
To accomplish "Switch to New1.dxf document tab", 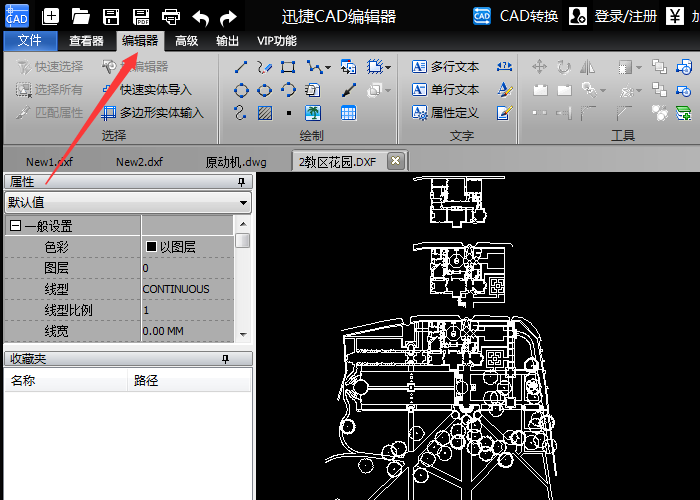I will click(x=49, y=162).
